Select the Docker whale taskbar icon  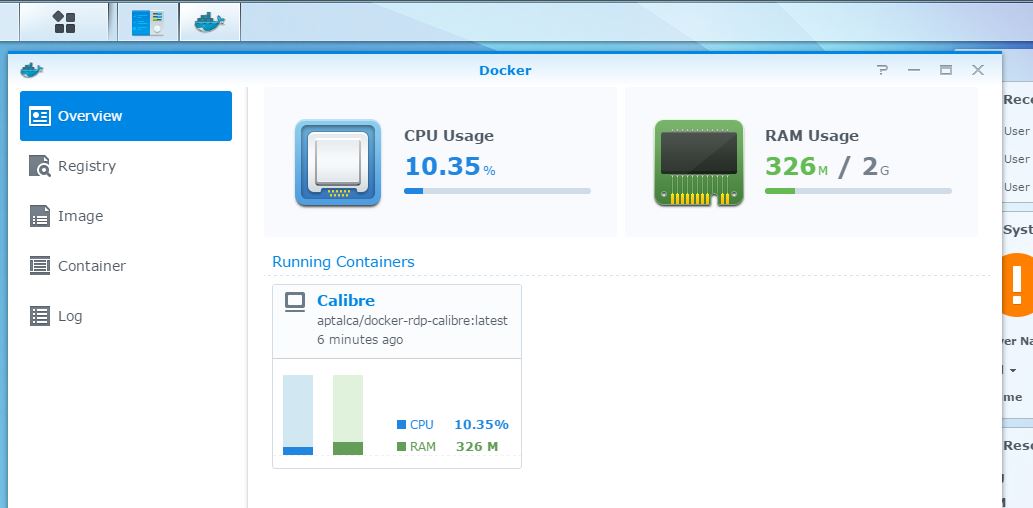209,22
